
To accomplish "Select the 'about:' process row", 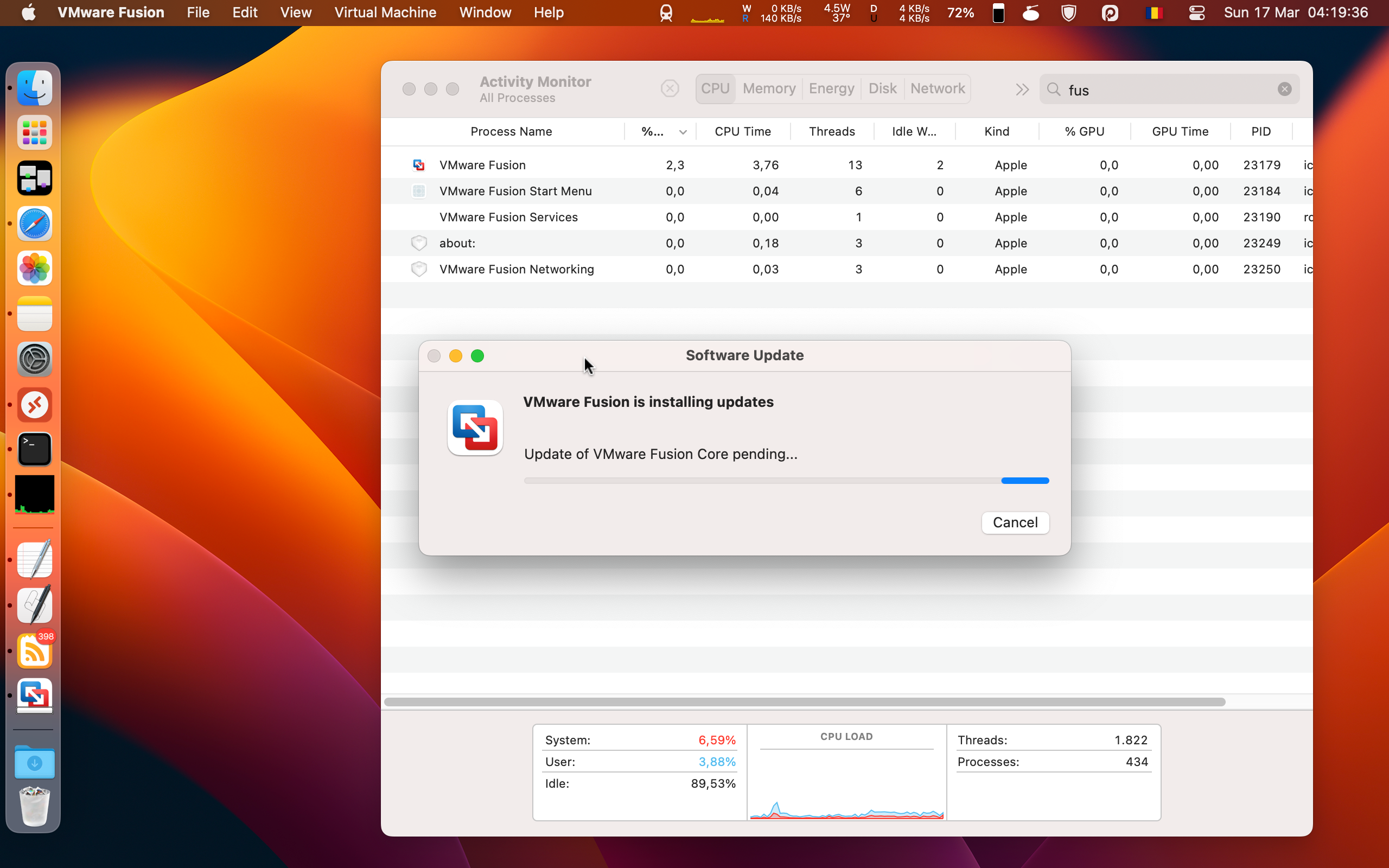I will pos(847,243).
